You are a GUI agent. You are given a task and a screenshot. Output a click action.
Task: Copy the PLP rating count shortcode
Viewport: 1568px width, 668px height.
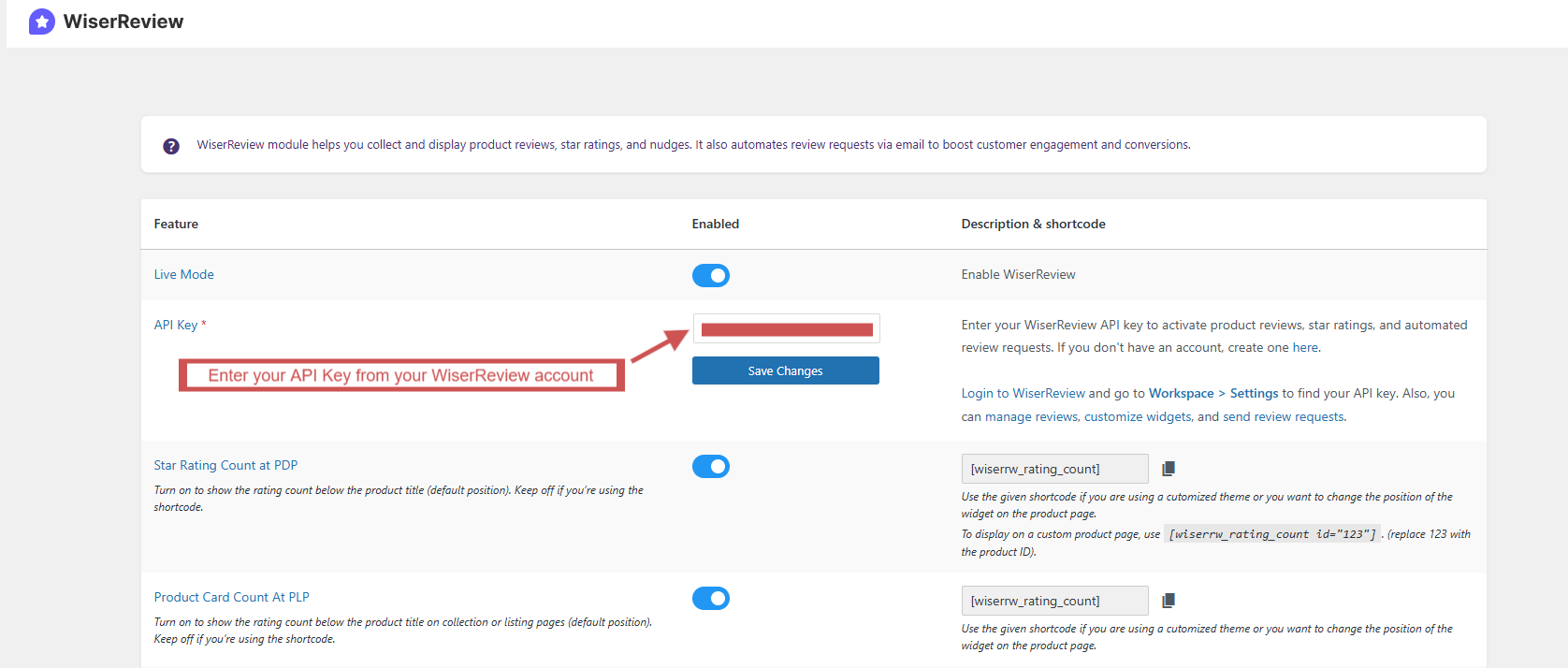(1169, 599)
